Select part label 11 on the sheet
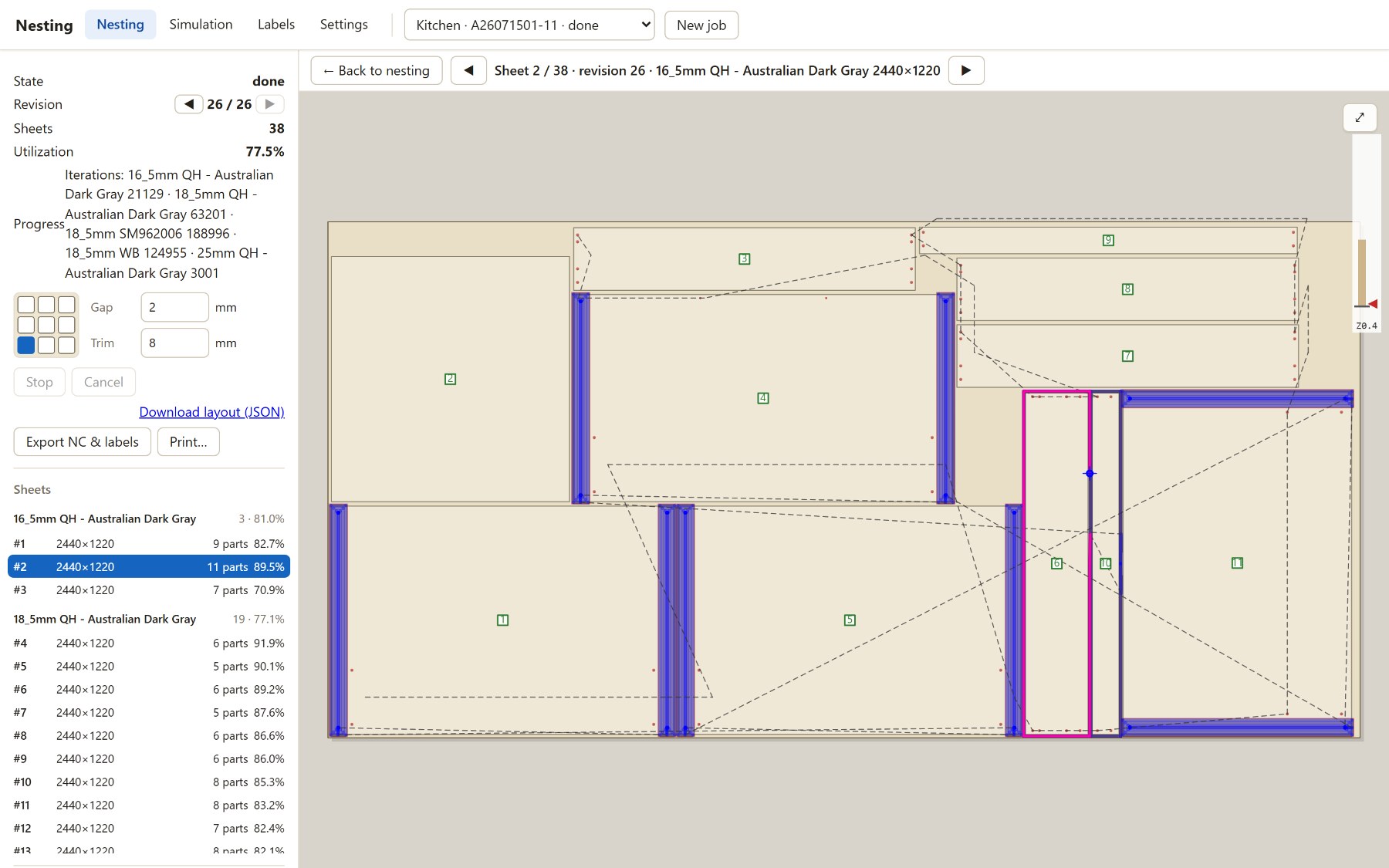The height and width of the screenshot is (868, 1389). [x=1237, y=563]
